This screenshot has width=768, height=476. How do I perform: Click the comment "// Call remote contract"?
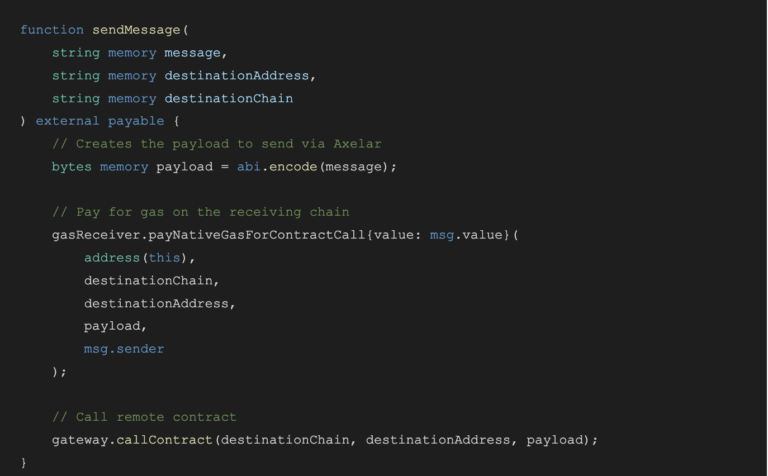[x=144, y=417]
